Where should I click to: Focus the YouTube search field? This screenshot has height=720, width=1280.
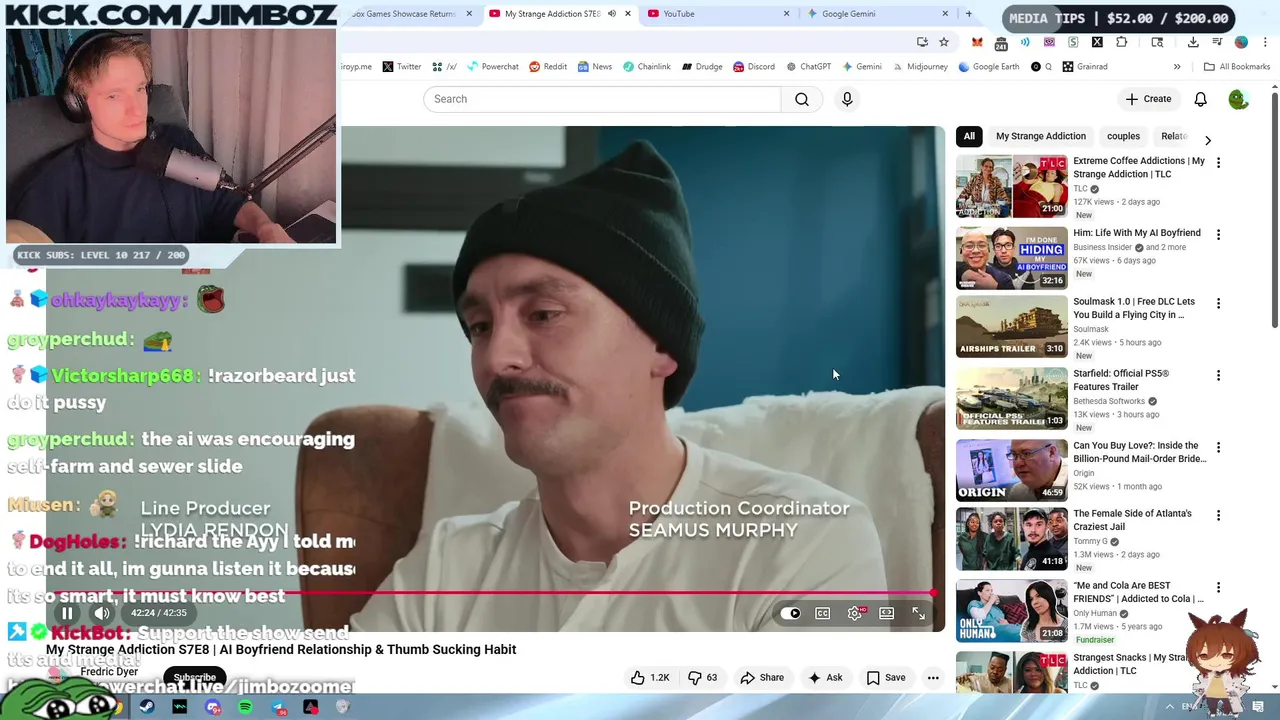click(x=602, y=99)
